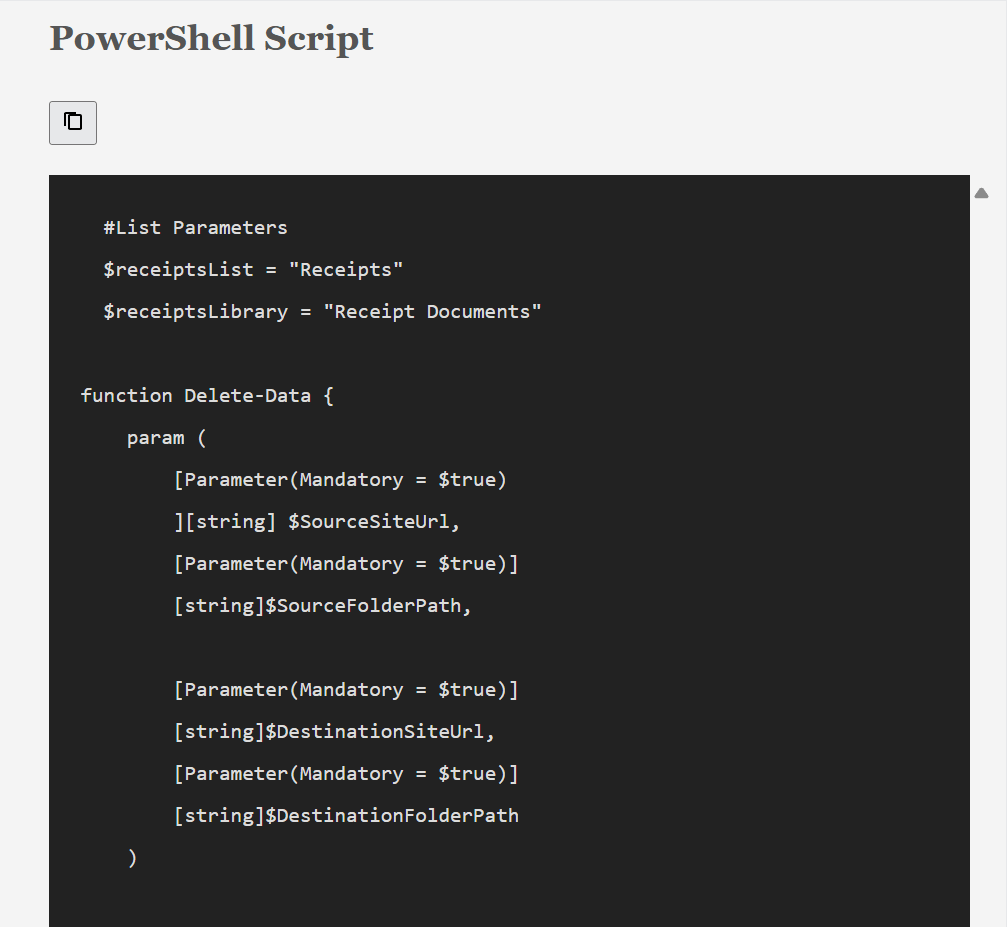Click the scroll up arrow of code block
Image resolution: width=1007 pixels, height=927 pixels.
[x=981, y=193]
